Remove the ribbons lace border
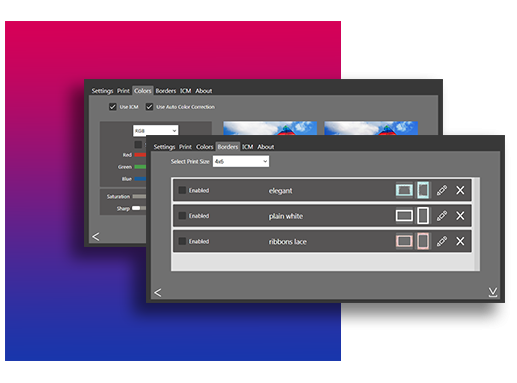This screenshot has width=517, height=383. click(x=460, y=241)
